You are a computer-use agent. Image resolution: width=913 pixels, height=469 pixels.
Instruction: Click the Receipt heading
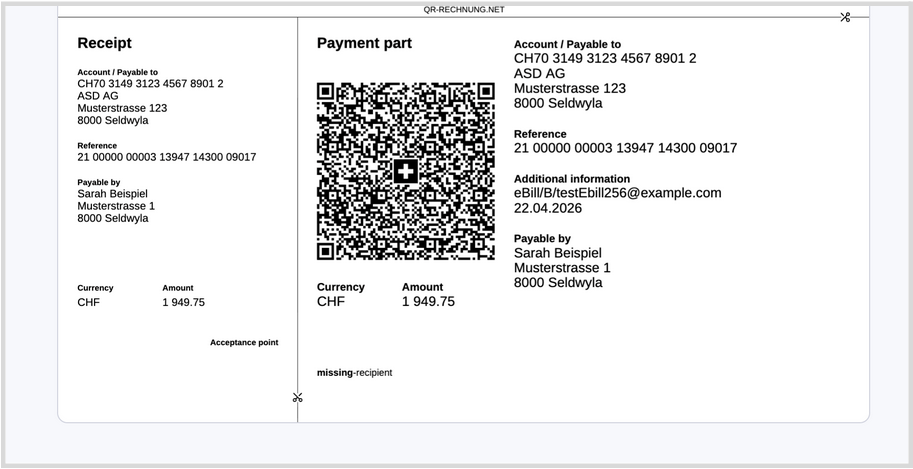click(105, 43)
